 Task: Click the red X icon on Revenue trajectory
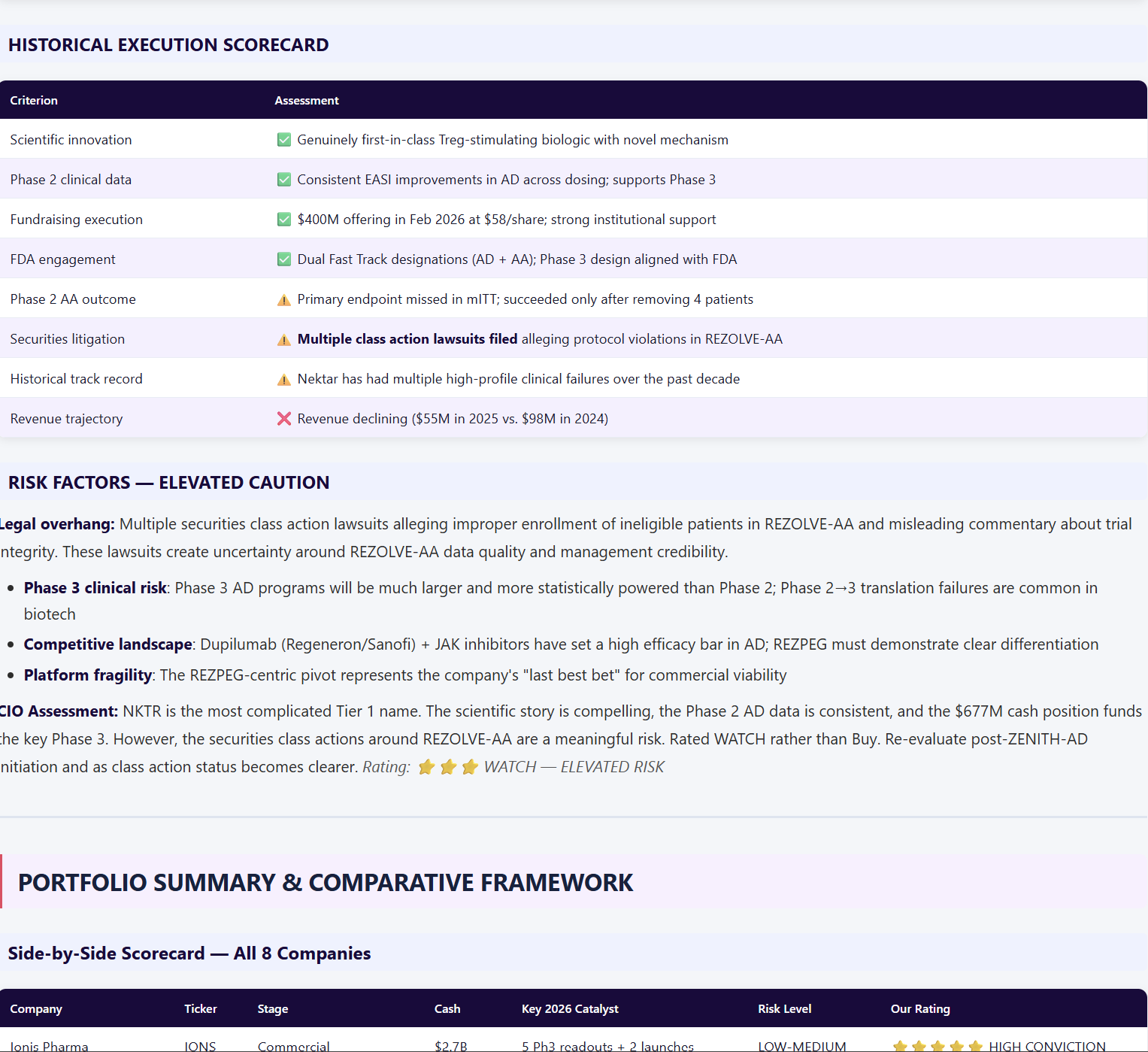point(284,419)
